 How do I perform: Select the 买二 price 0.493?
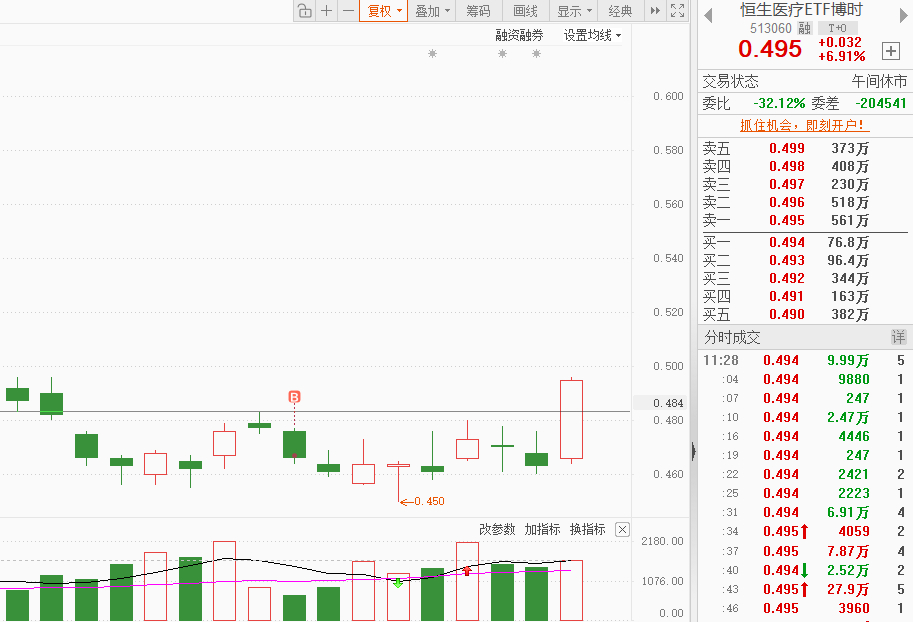pos(787,260)
